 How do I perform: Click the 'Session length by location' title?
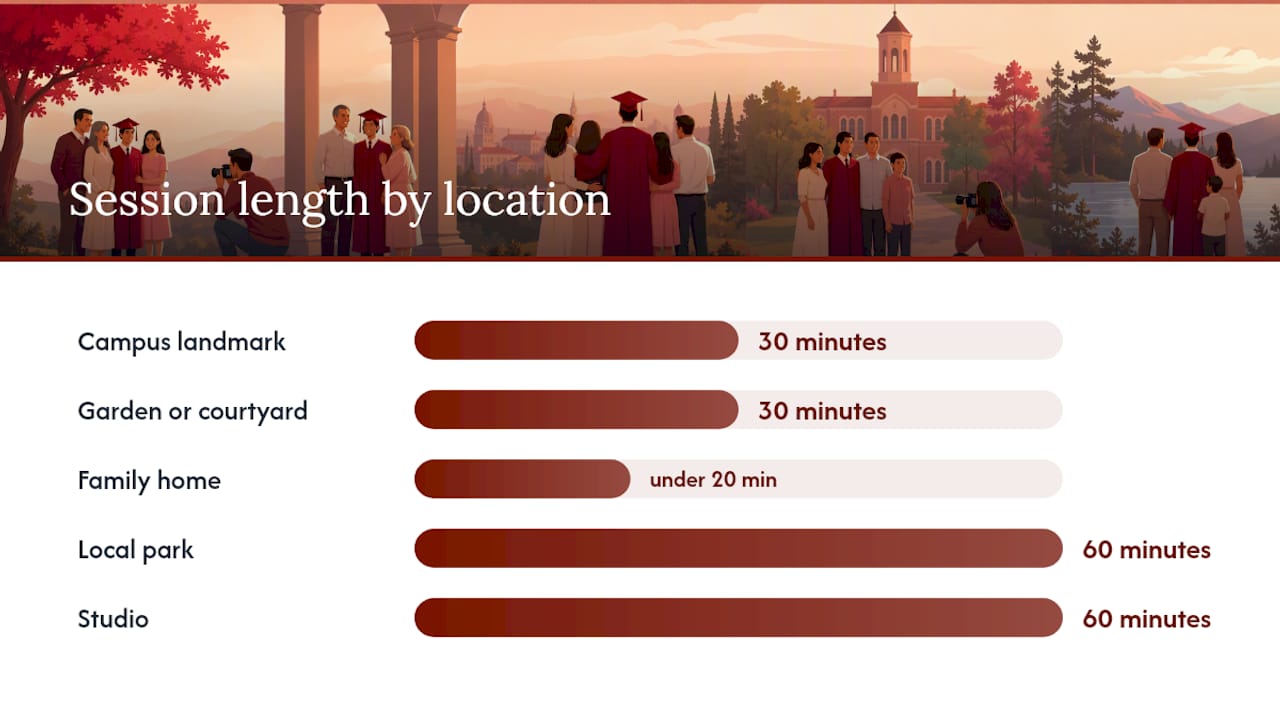(x=339, y=199)
